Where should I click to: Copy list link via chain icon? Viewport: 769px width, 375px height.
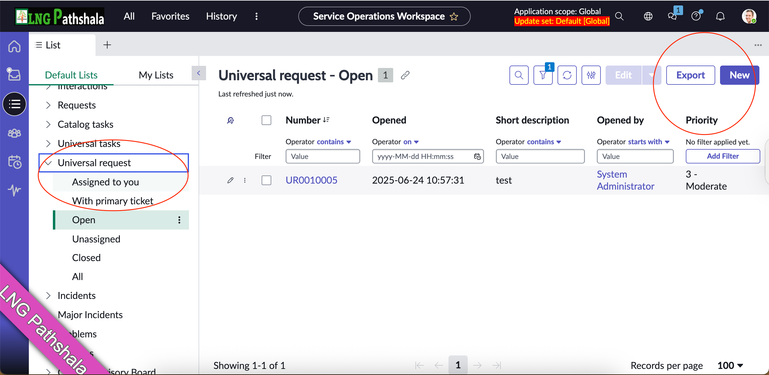[x=405, y=75]
